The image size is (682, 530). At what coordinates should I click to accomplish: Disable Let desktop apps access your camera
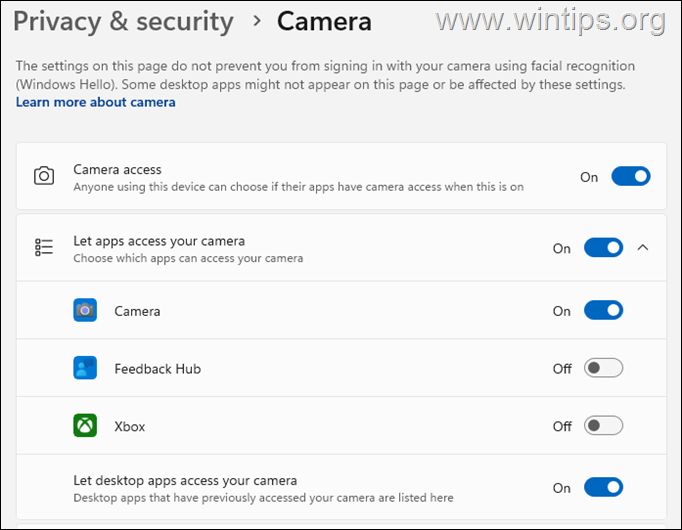(x=603, y=487)
